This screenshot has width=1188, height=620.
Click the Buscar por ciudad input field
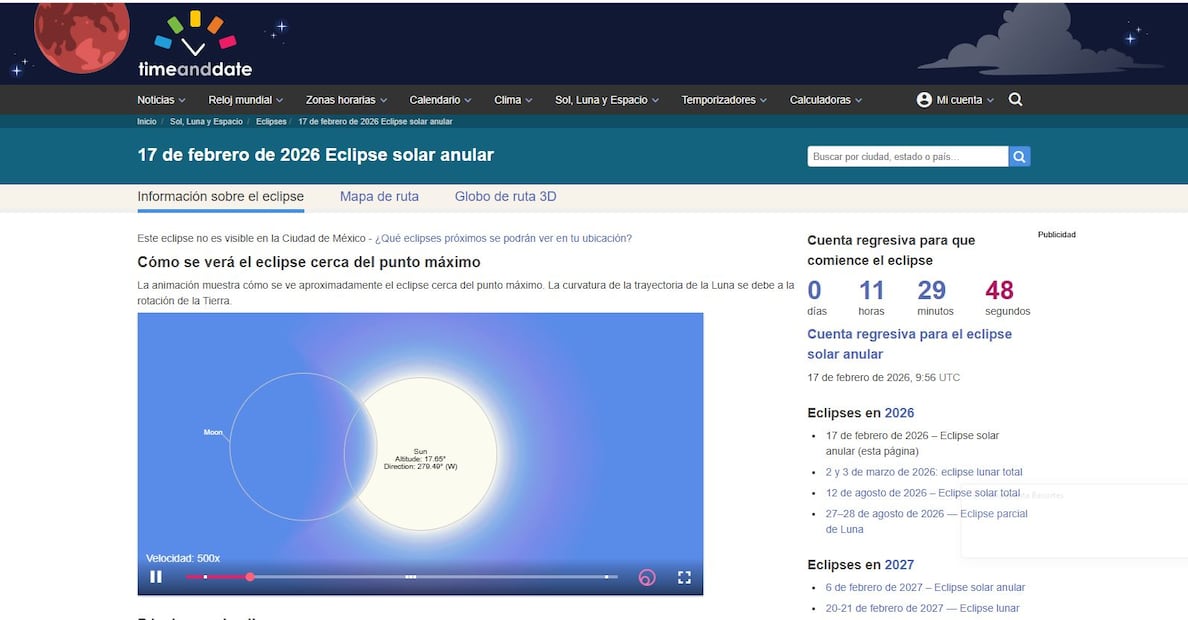point(900,156)
